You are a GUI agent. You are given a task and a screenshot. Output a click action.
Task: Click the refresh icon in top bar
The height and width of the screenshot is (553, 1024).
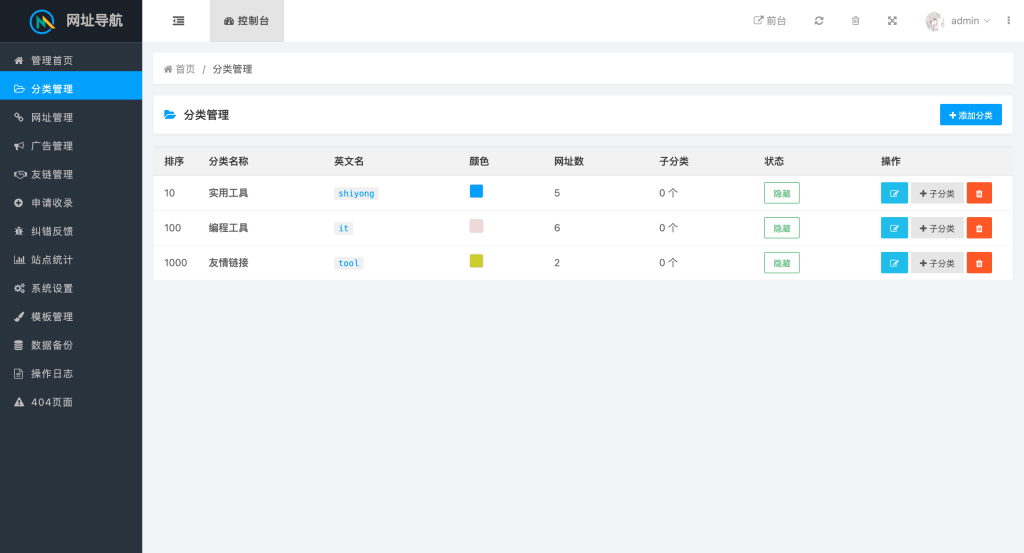(819, 21)
